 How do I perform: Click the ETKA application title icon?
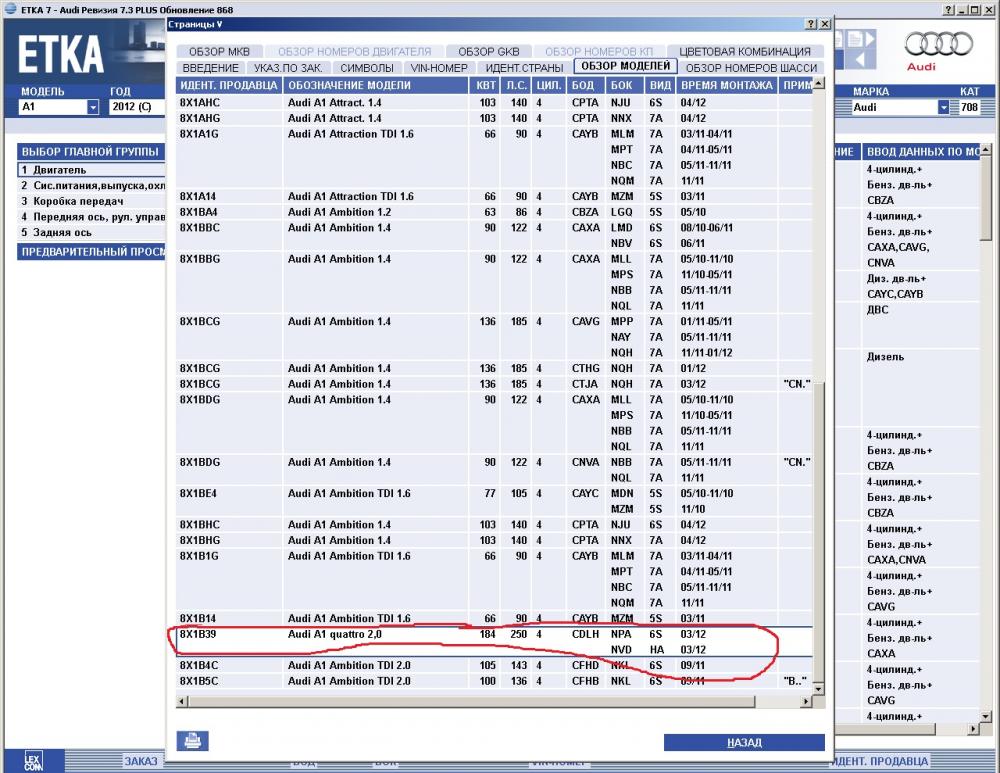coord(10,9)
